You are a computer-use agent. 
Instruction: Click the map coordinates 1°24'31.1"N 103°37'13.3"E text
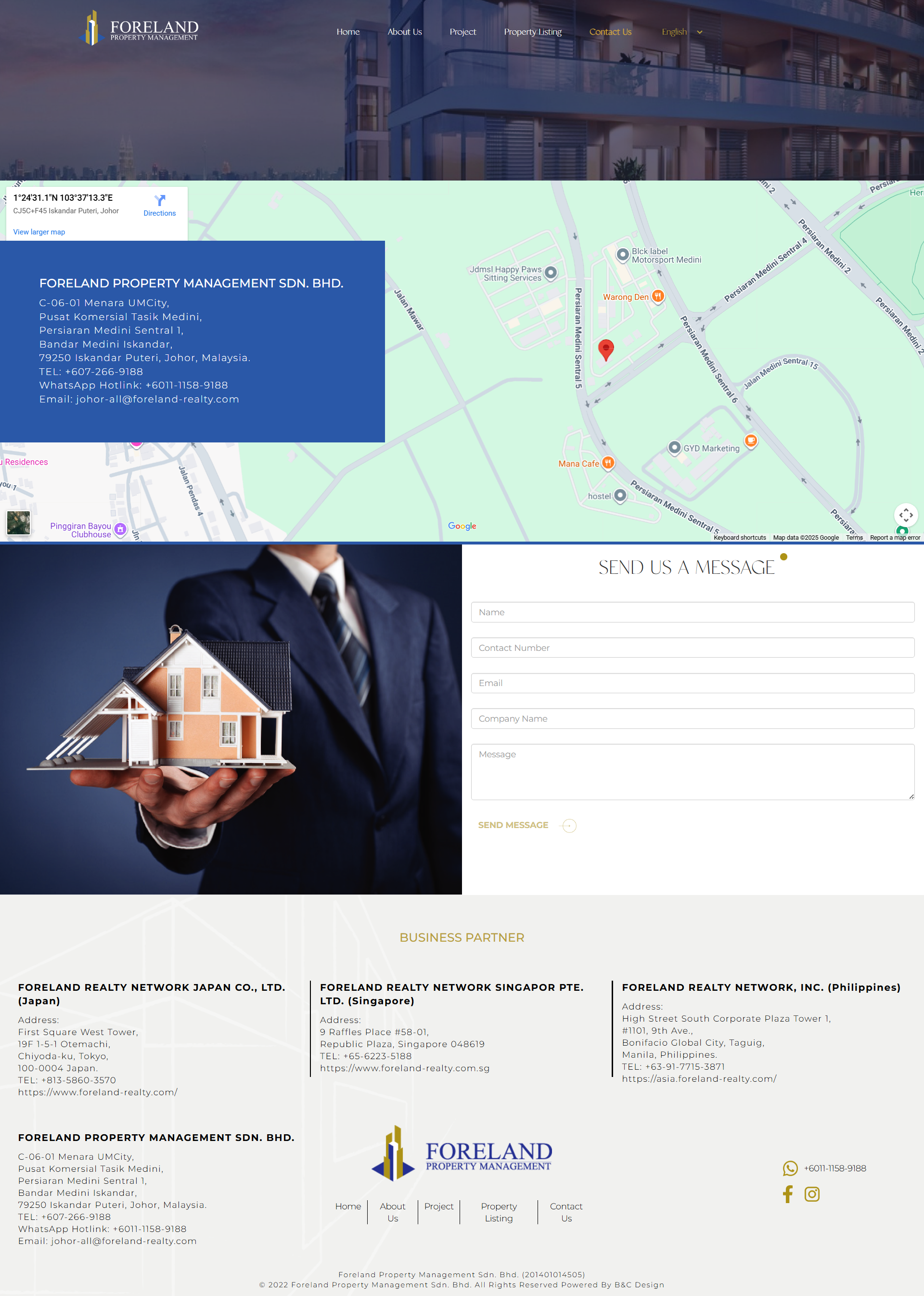(x=63, y=197)
